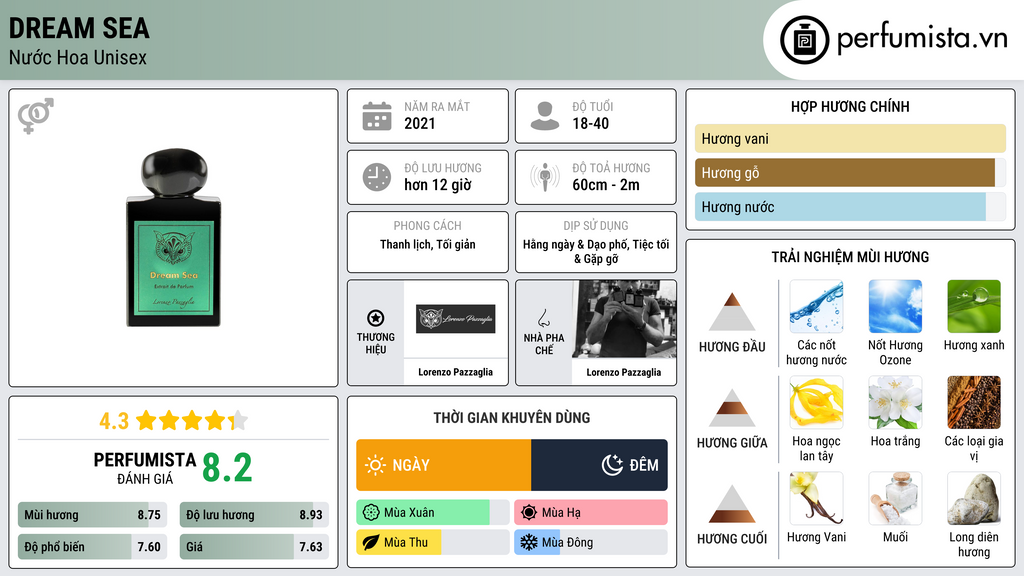Select the Muối note image
The width and height of the screenshot is (1024, 576).
895,498
